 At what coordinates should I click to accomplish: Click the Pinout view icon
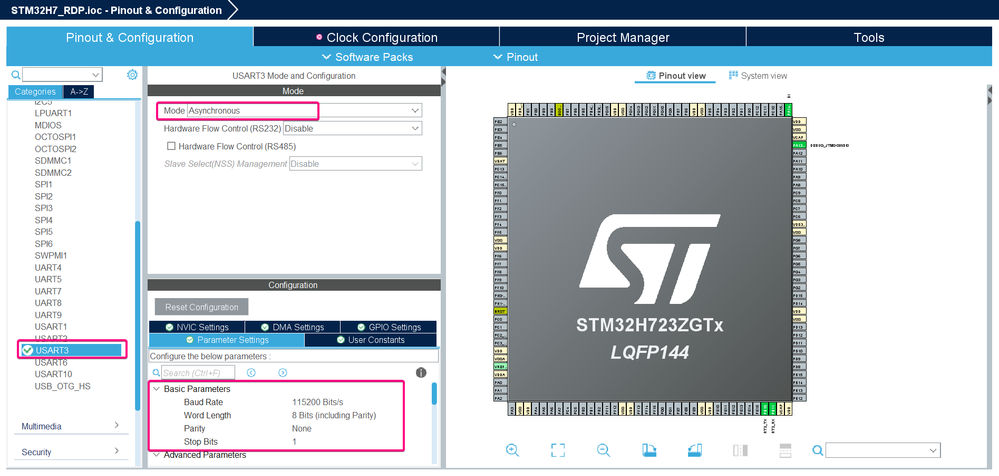(650, 76)
